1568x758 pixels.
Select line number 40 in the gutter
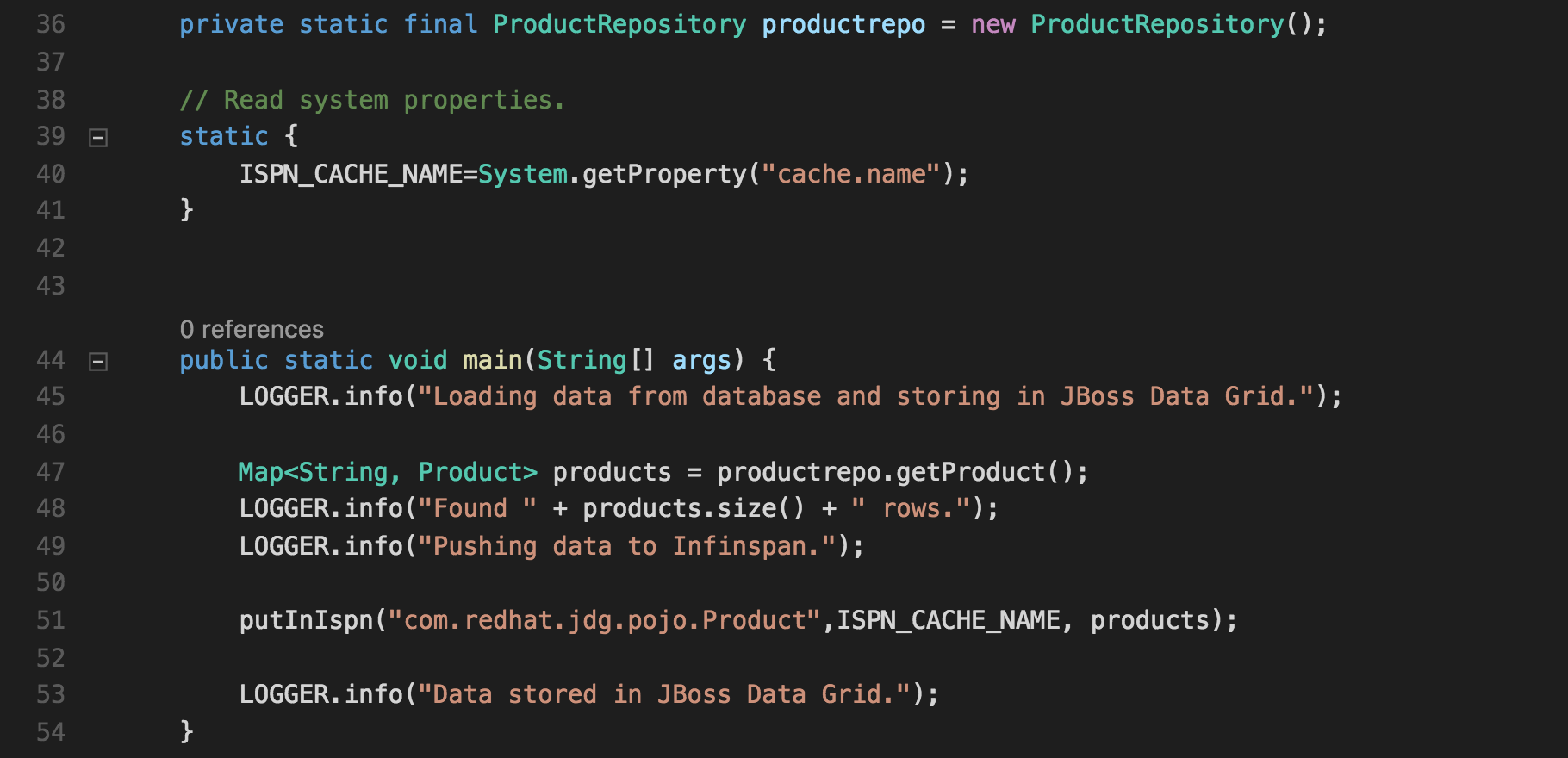(x=51, y=174)
